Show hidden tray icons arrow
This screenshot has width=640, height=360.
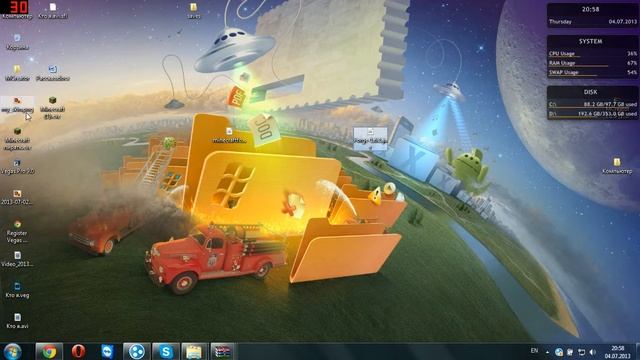point(547,352)
